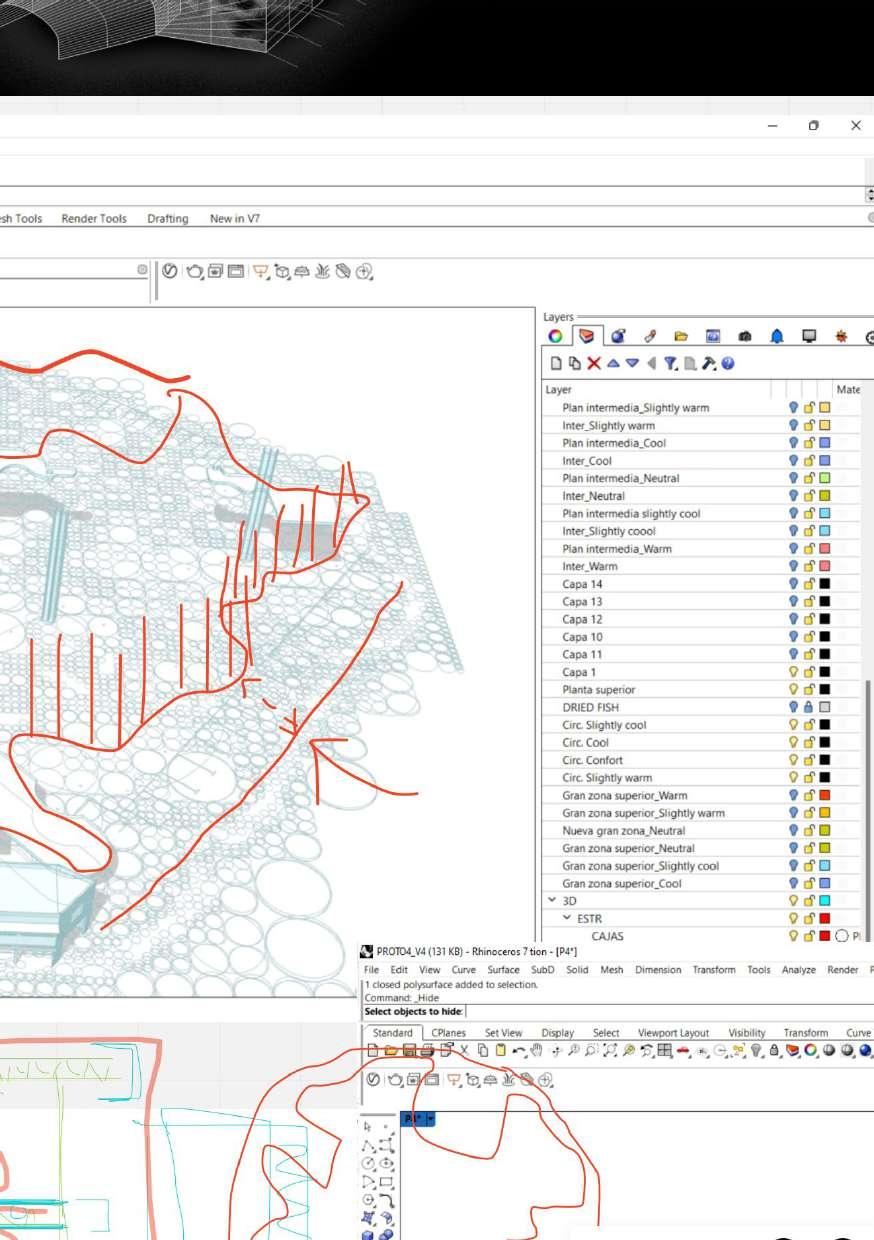Click the Pan hand icon in toolbar

pyautogui.click(x=536, y=1050)
